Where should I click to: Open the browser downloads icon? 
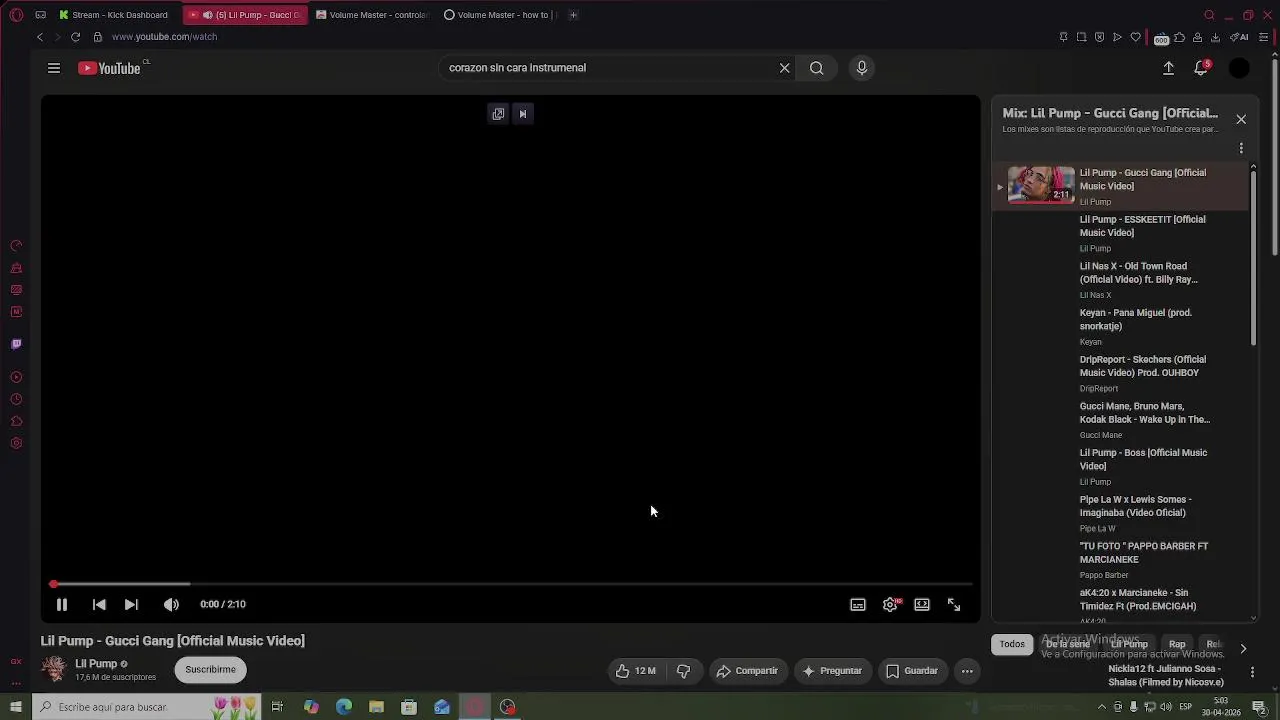(1215, 37)
